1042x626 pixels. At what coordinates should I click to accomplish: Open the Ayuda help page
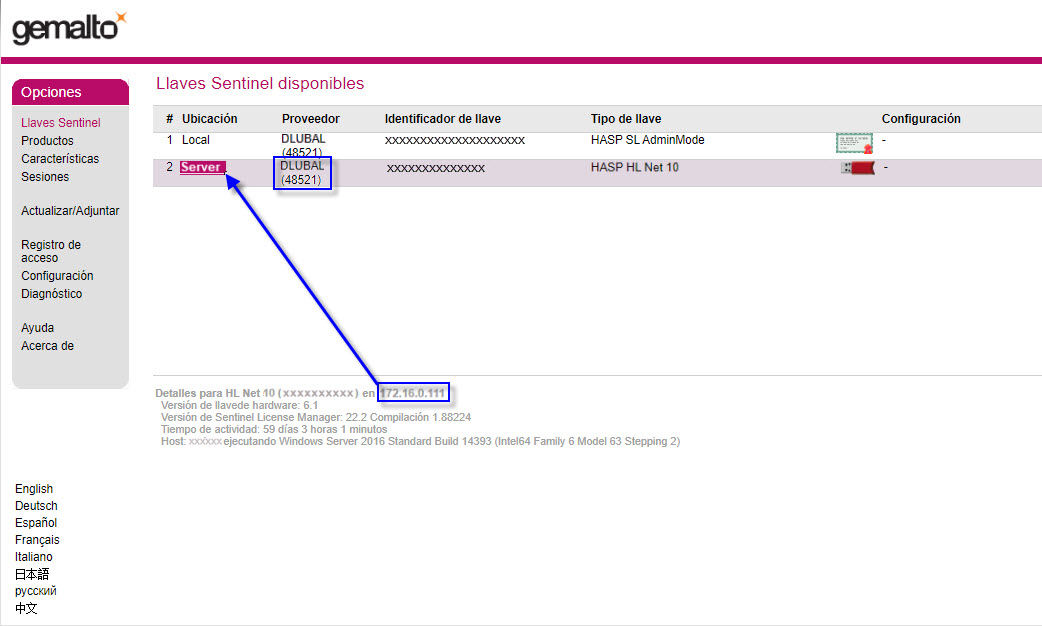(x=37, y=328)
